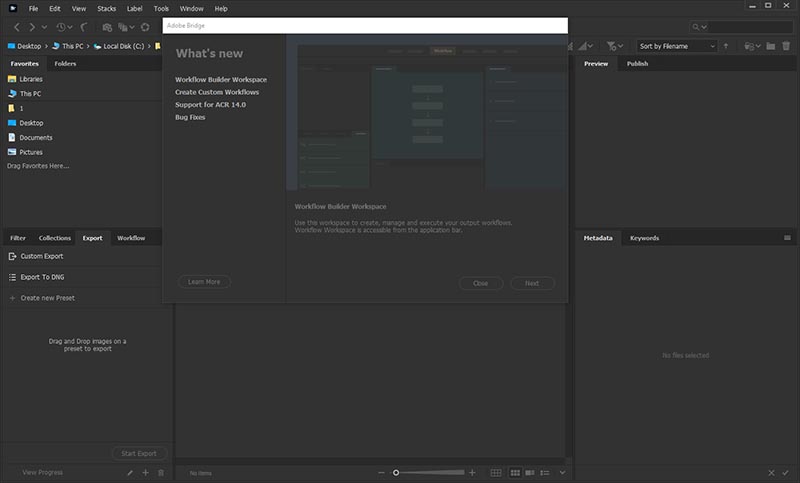Viewport: 800px width, 483px height.
Task: Select Create Custom Workflows topic
Action: (217, 92)
